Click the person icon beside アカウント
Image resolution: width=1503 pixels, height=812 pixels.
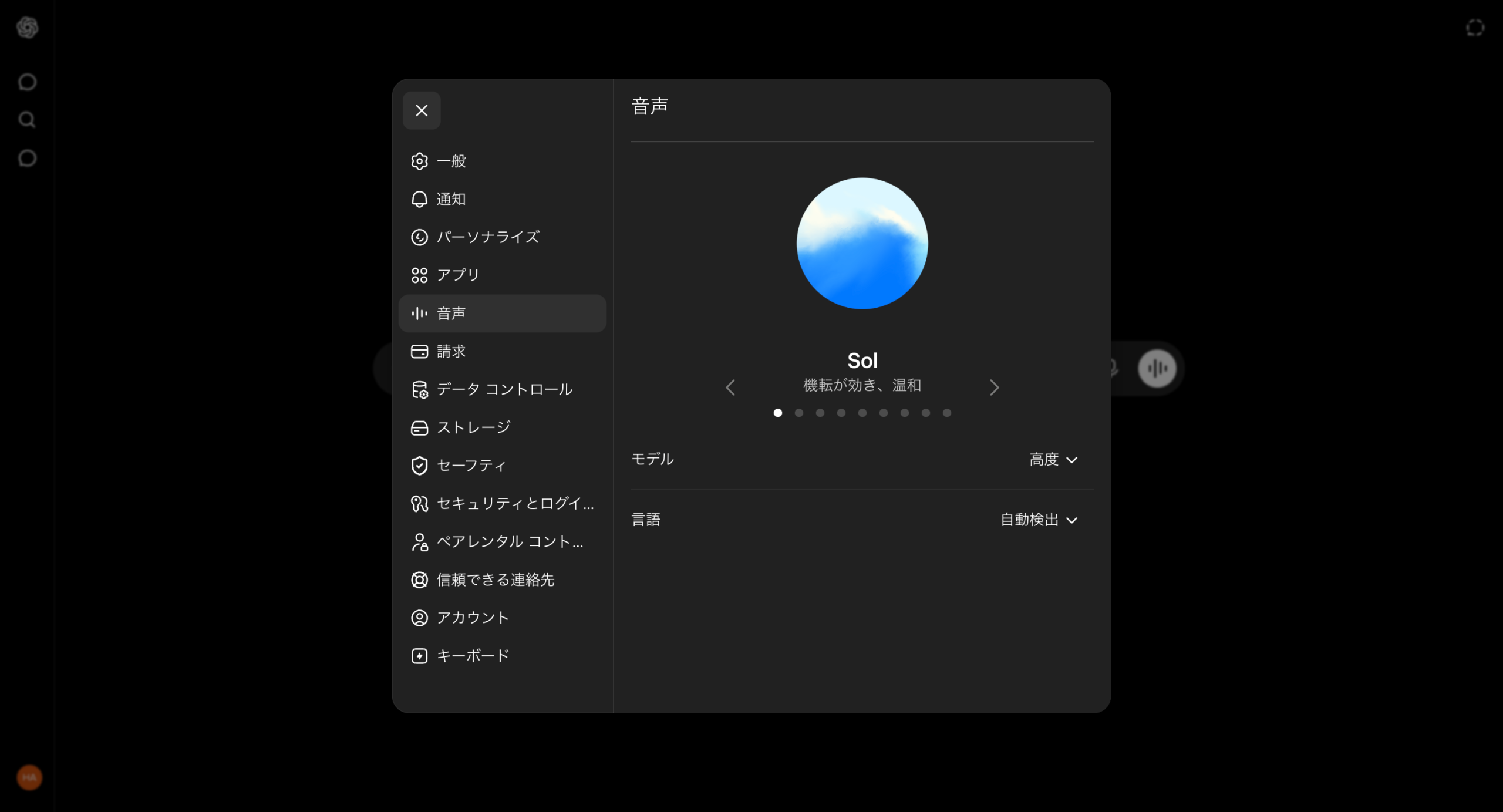click(x=419, y=618)
